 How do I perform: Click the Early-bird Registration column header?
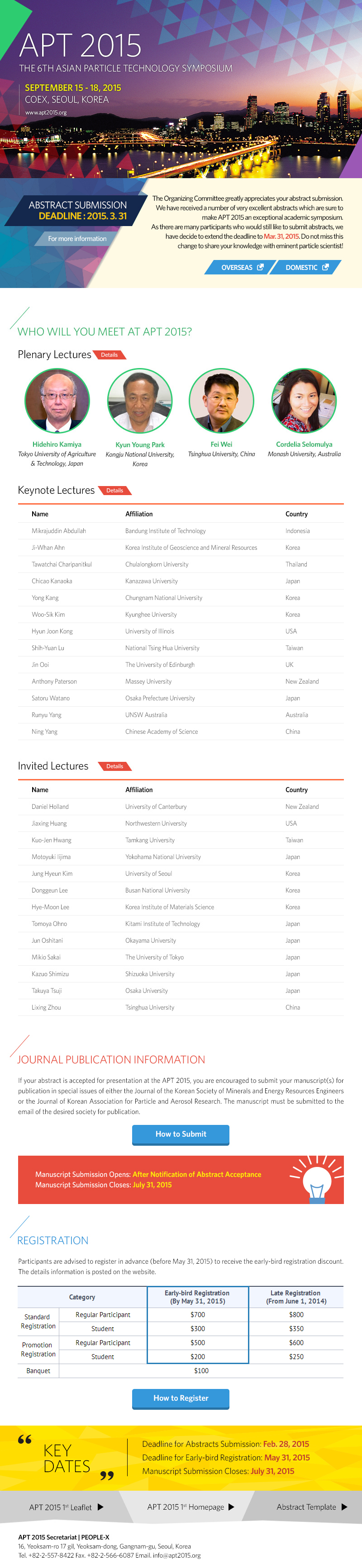[x=197, y=1297]
